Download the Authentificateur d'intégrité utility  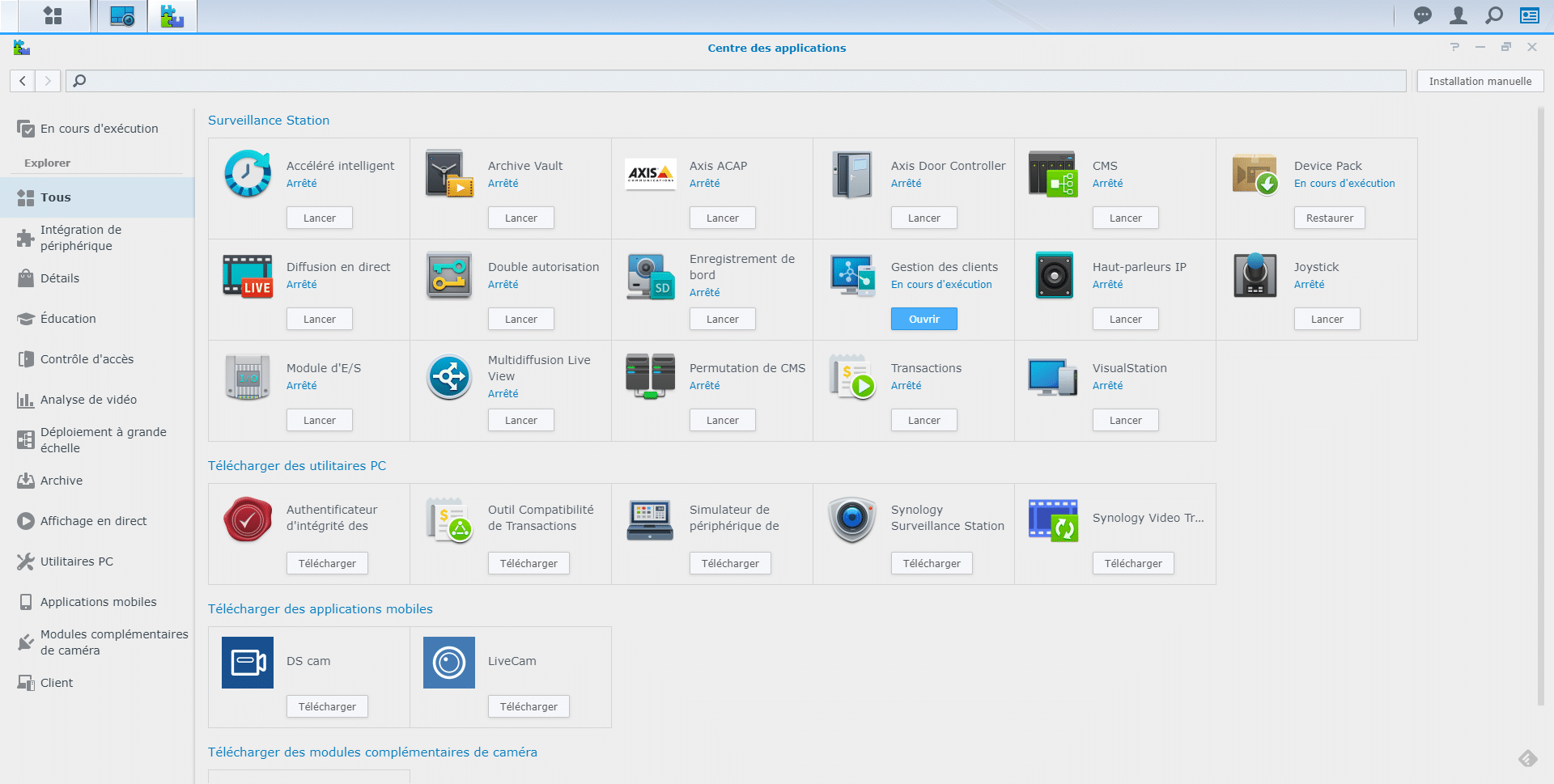click(327, 563)
